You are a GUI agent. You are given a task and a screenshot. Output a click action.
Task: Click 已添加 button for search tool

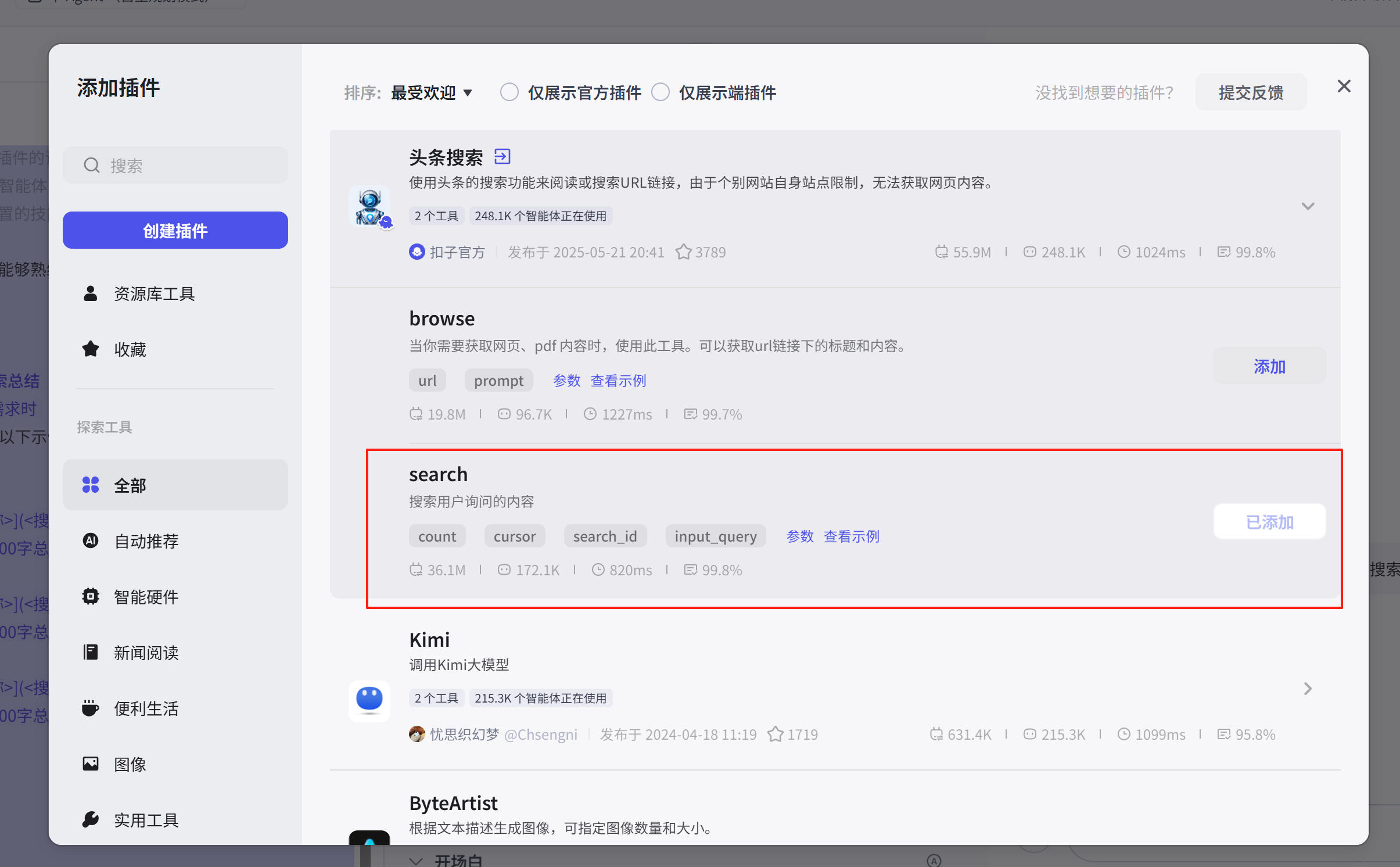pos(1269,522)
